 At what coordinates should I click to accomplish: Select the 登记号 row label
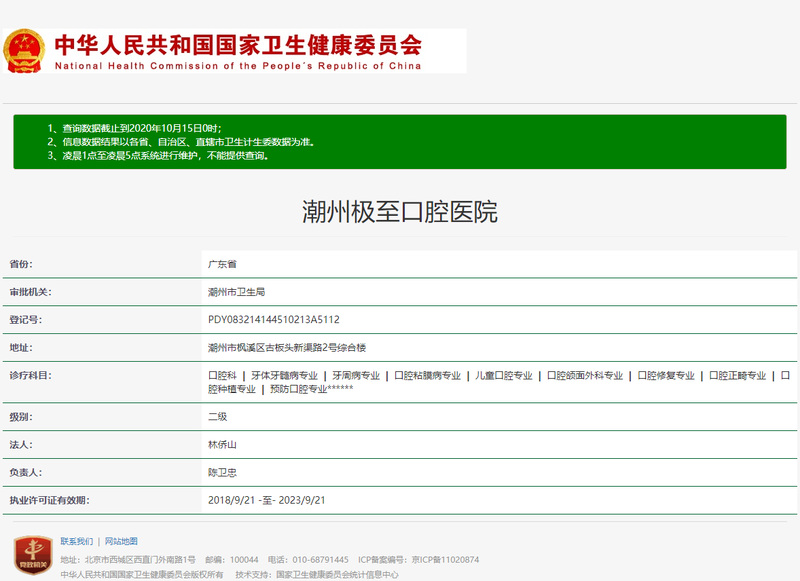coord(26,320)
